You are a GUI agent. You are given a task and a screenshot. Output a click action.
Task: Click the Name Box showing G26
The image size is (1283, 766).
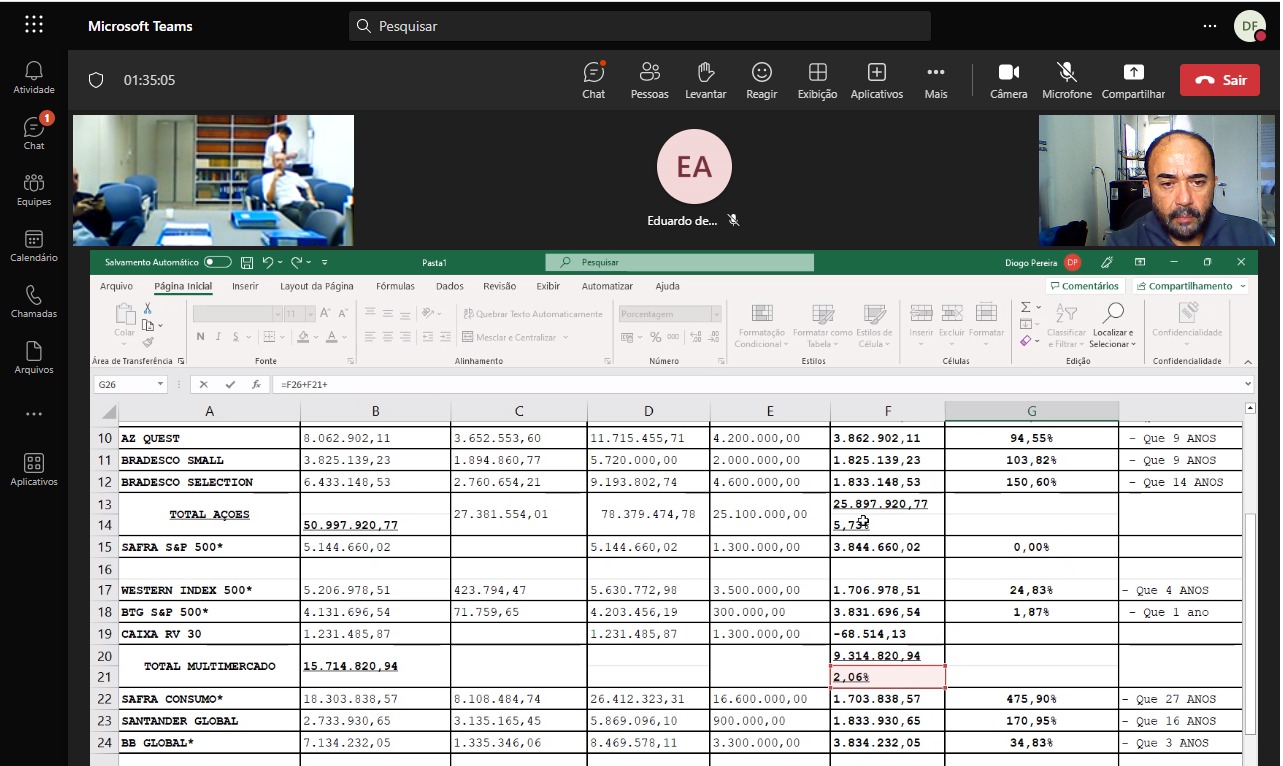[130, 384]
